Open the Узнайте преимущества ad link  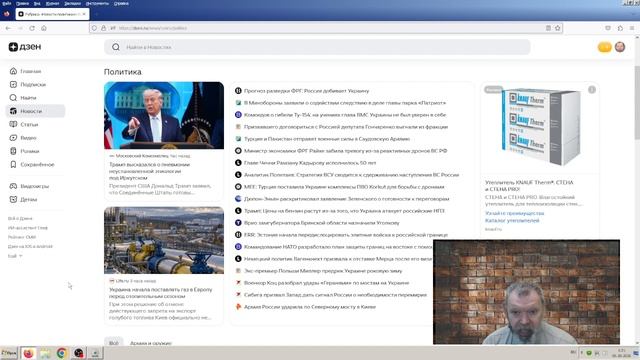coord(514,213)
